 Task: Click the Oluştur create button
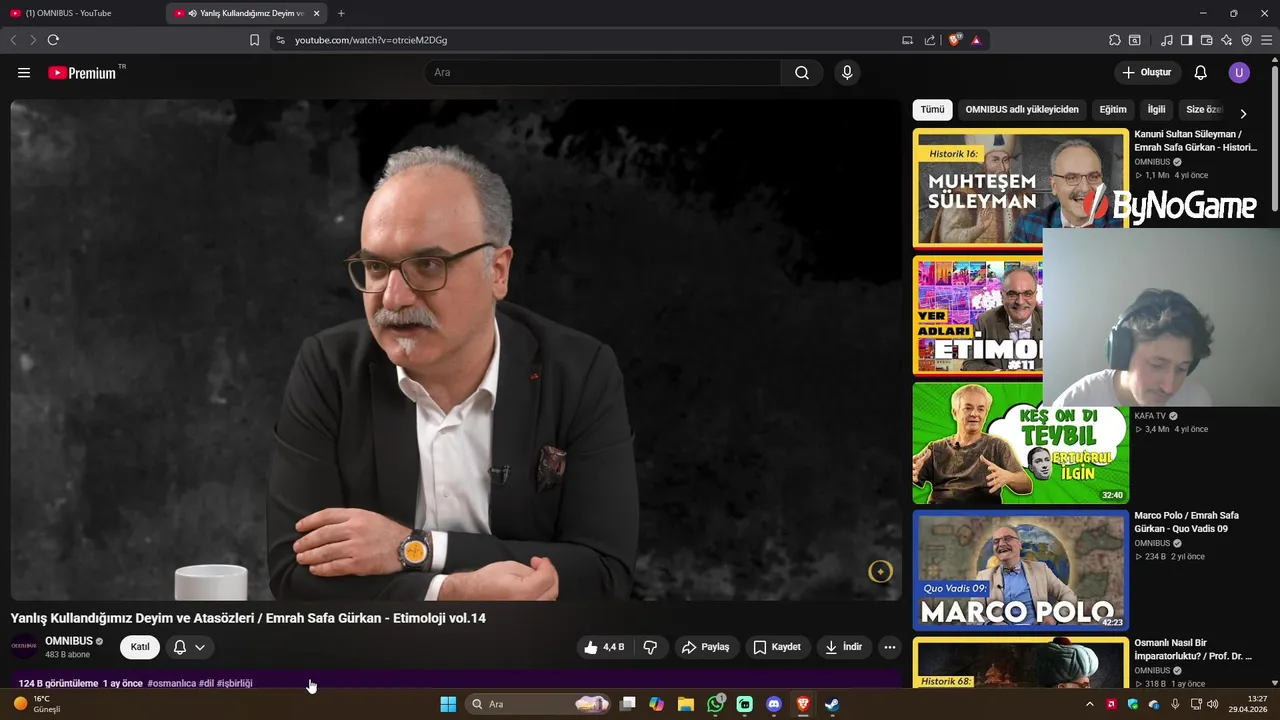[1147, 72]
